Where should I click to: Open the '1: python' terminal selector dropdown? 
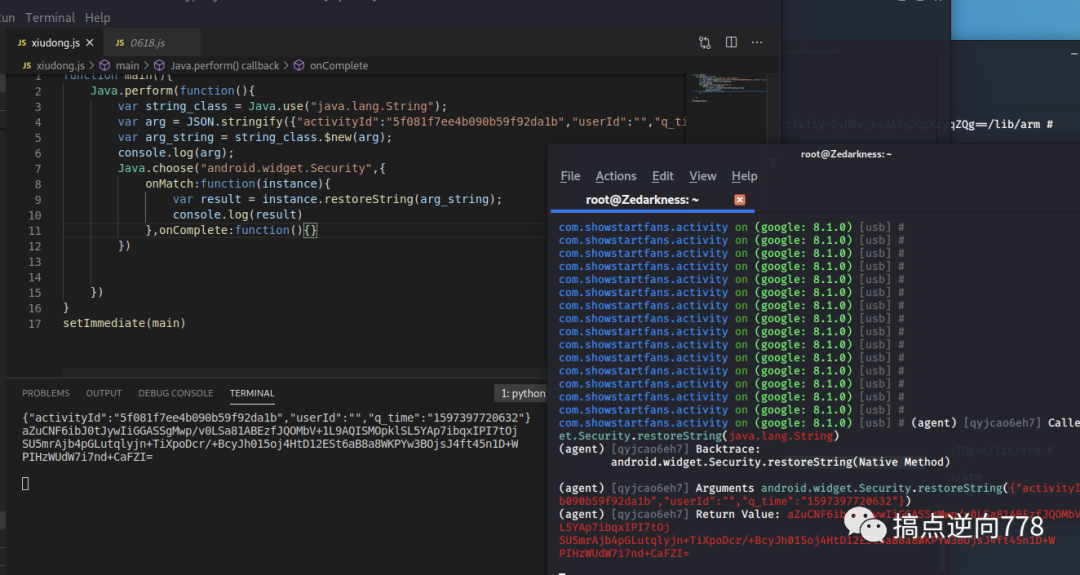(521, 393)
